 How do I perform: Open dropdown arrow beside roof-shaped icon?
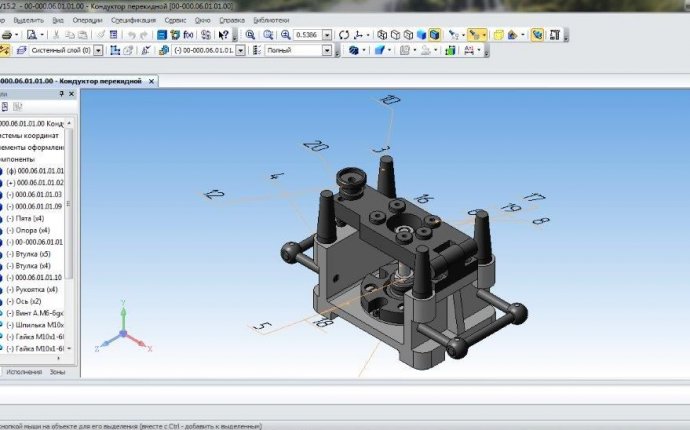[523, 35]
